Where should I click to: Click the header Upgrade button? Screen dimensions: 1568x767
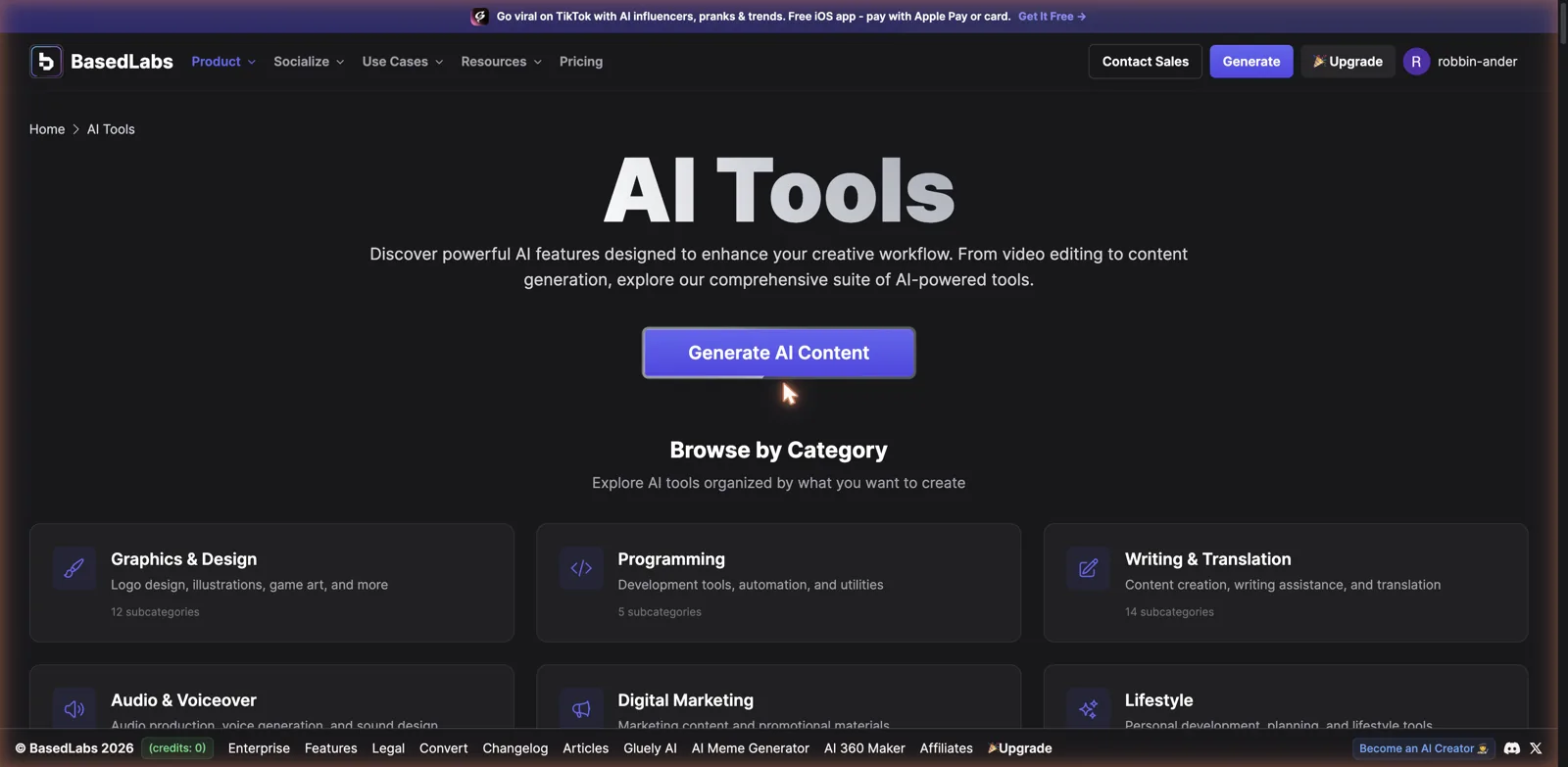1347,62
